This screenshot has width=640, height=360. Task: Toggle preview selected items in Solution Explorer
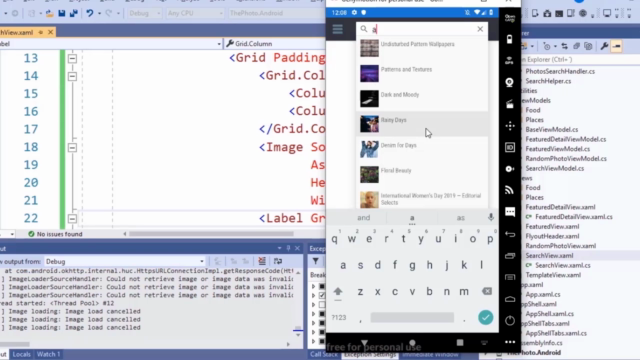click(x=617, y=46)
